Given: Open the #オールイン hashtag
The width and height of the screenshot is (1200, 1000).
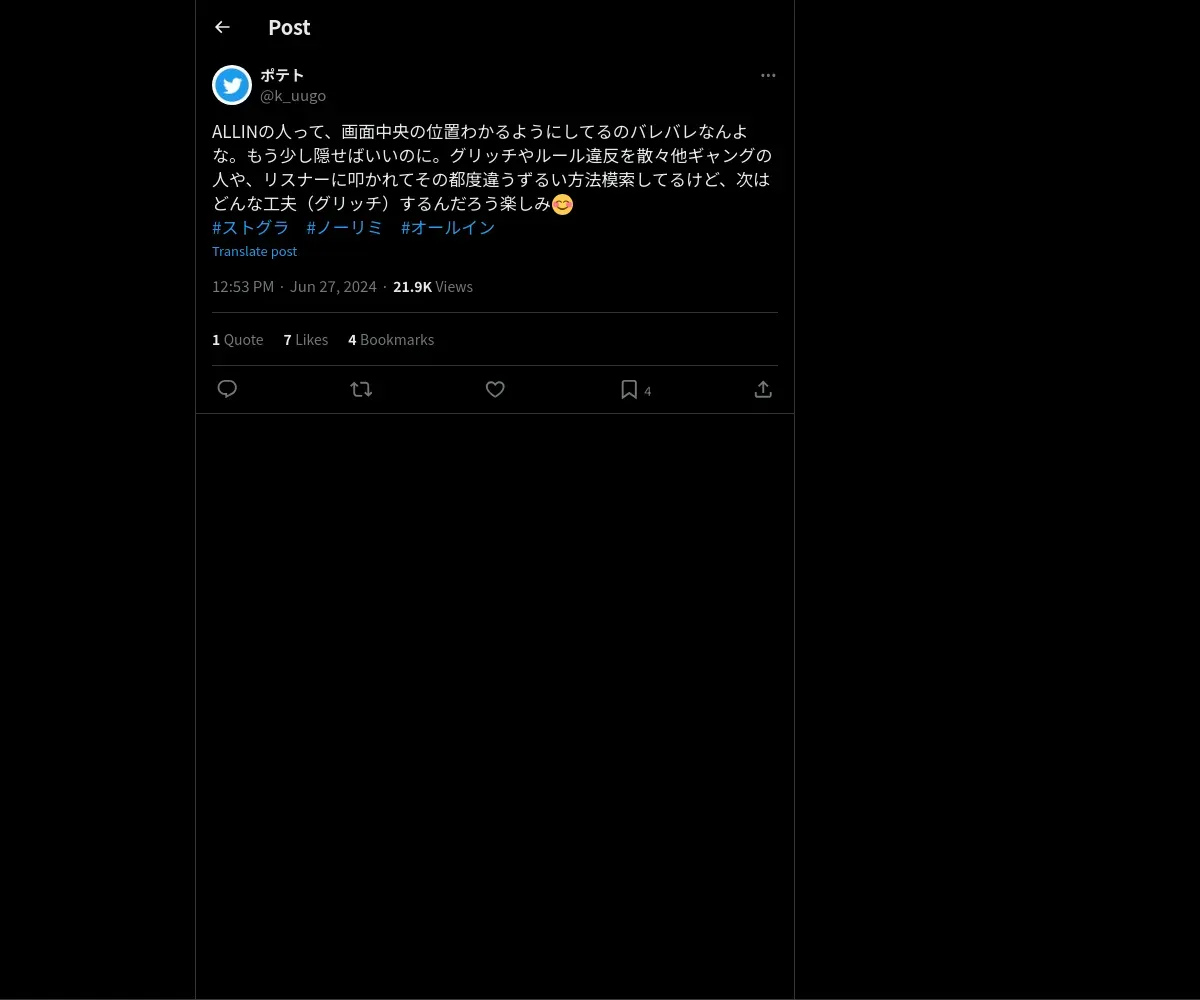Looking at the screenshot, I should pyautogui.click(x=448, y=227).
